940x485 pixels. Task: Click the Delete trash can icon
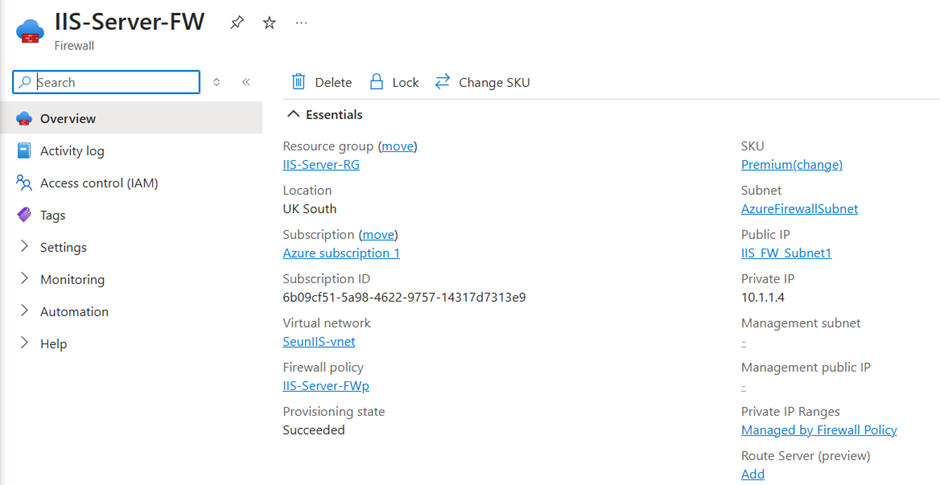pyautogui.click(x=298, y=82)
